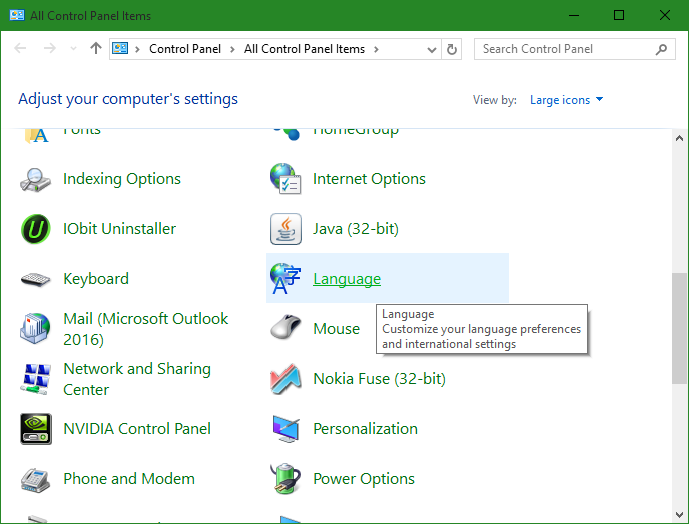Open the recent locations dropdown
689x524 pixels.
[x=73, y=49]
